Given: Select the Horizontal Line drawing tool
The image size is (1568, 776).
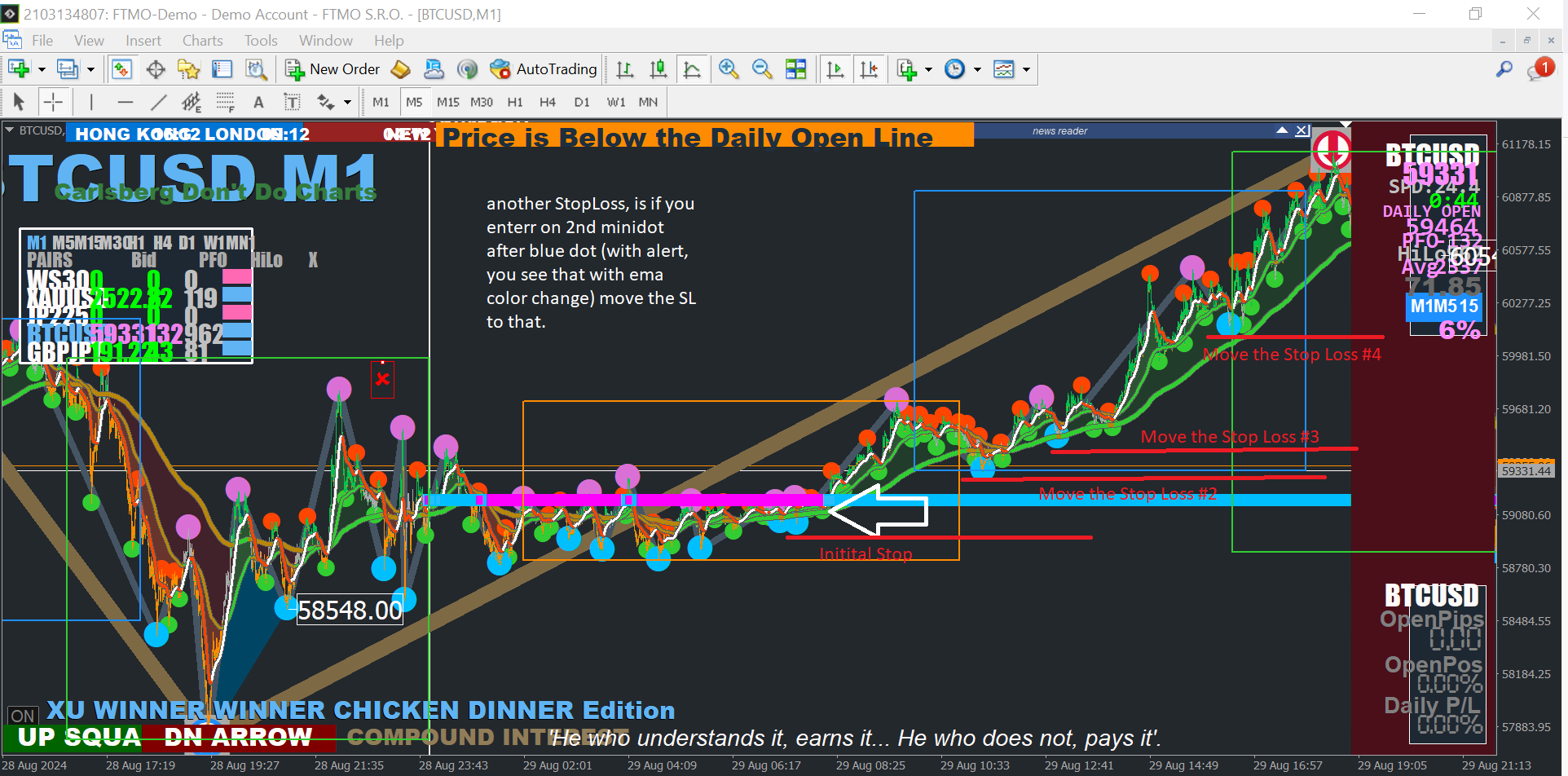Looking at the screenshot, I should tap(125, 102).
